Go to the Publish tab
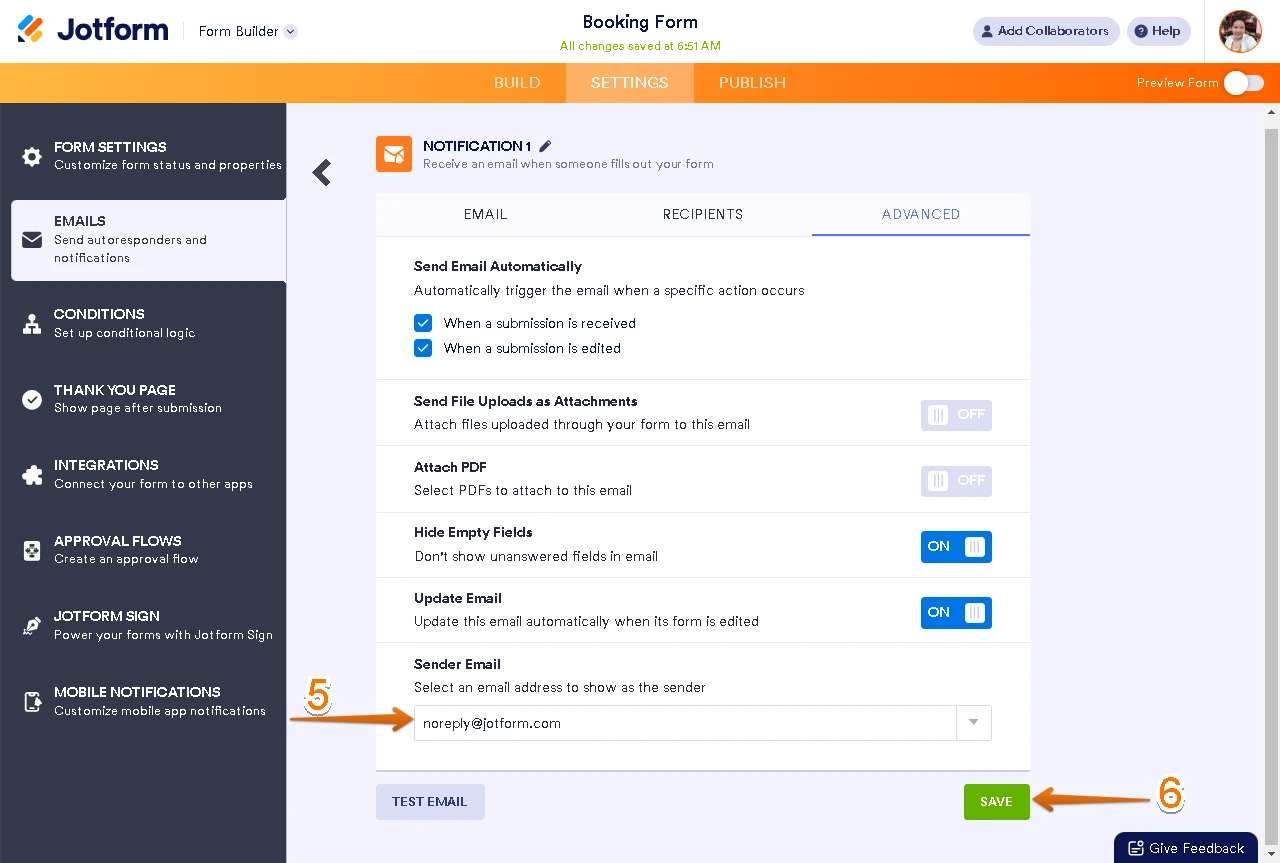The image size is (1280, 863). [x=752, y=83]
